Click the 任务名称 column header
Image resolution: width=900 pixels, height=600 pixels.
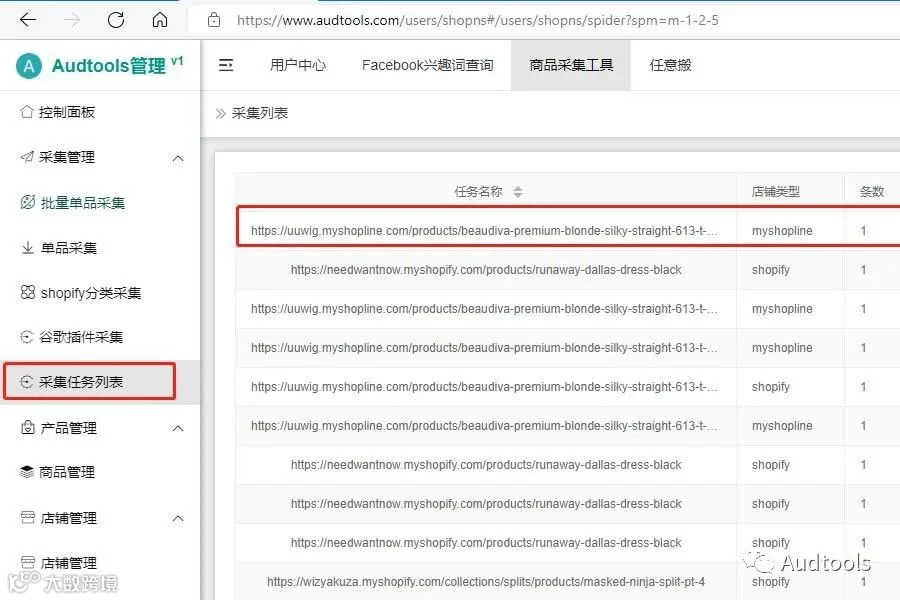[478, 192]
